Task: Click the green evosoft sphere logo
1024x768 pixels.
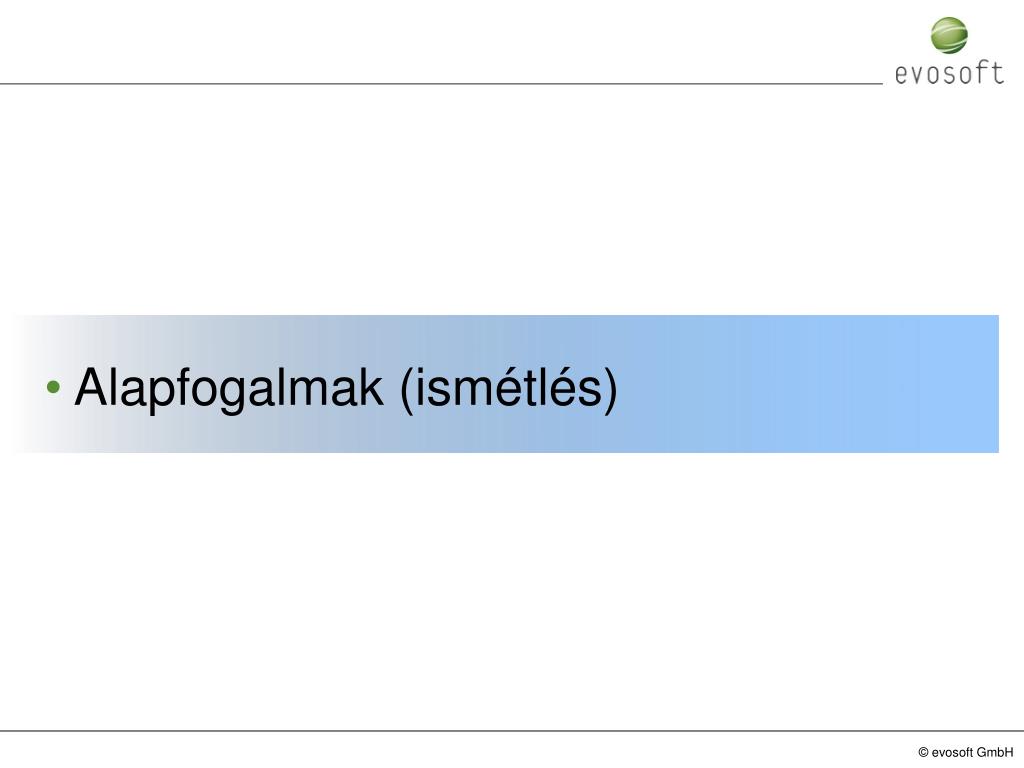Action: (949, 35)
